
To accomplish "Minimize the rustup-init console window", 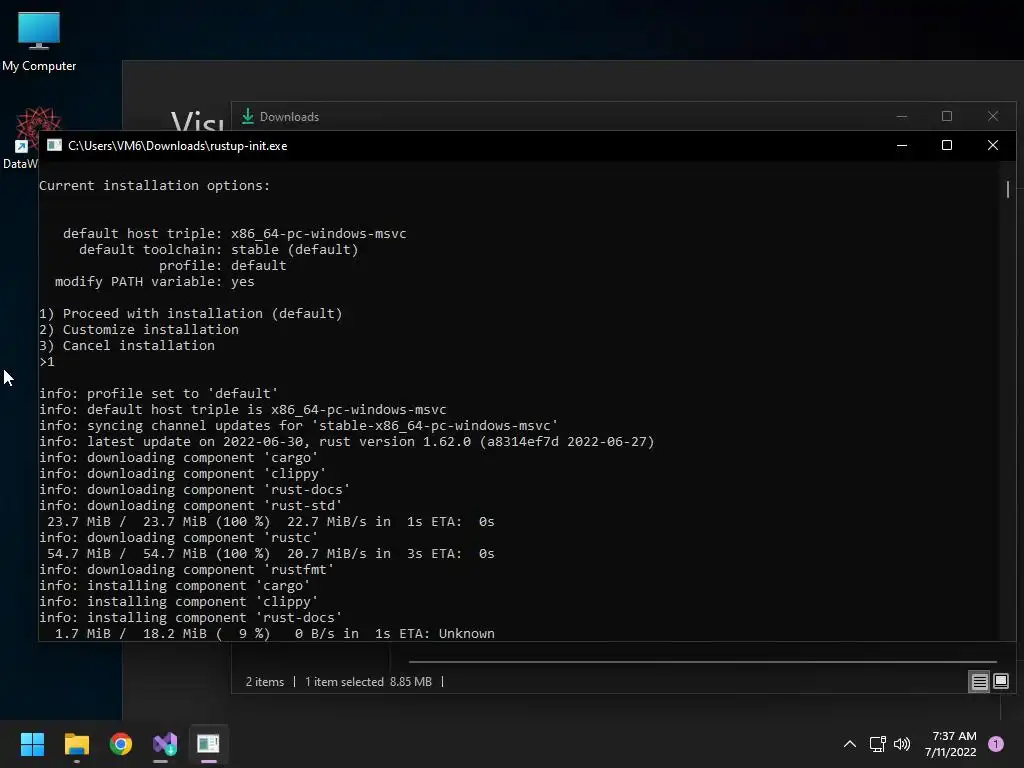I will (x=902, y=146).
